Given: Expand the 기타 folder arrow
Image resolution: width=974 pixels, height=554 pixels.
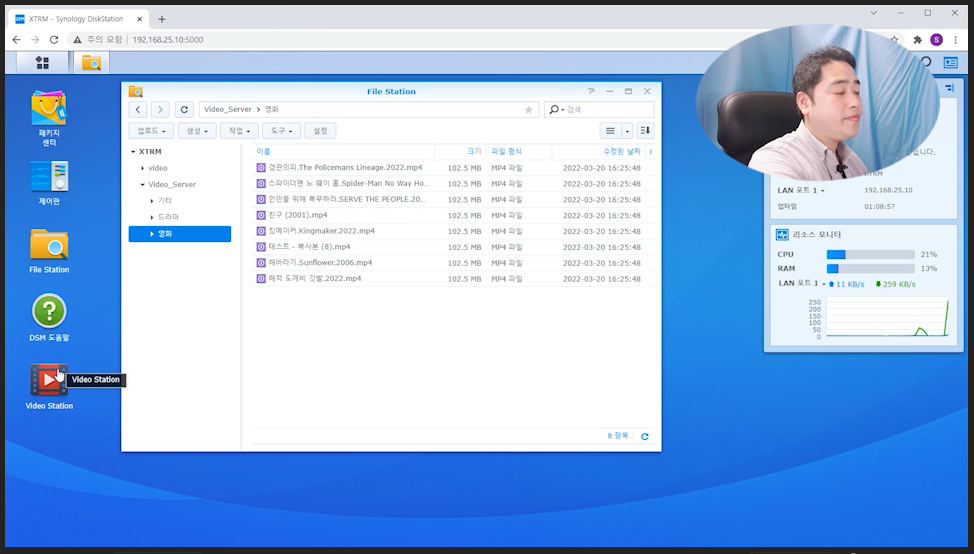Looking at the screenshot, I should pos(152,201).
